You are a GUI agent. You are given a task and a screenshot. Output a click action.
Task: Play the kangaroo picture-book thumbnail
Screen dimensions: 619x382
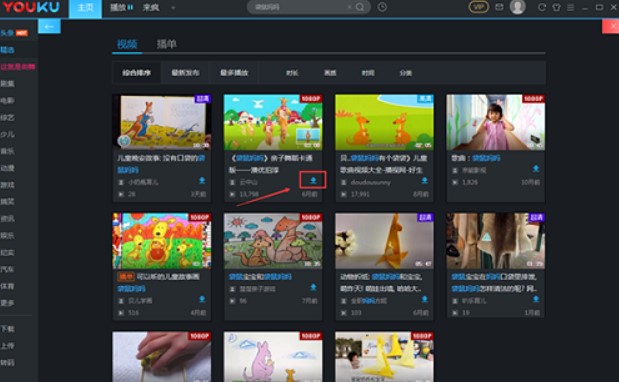click(x=162, y=122)
